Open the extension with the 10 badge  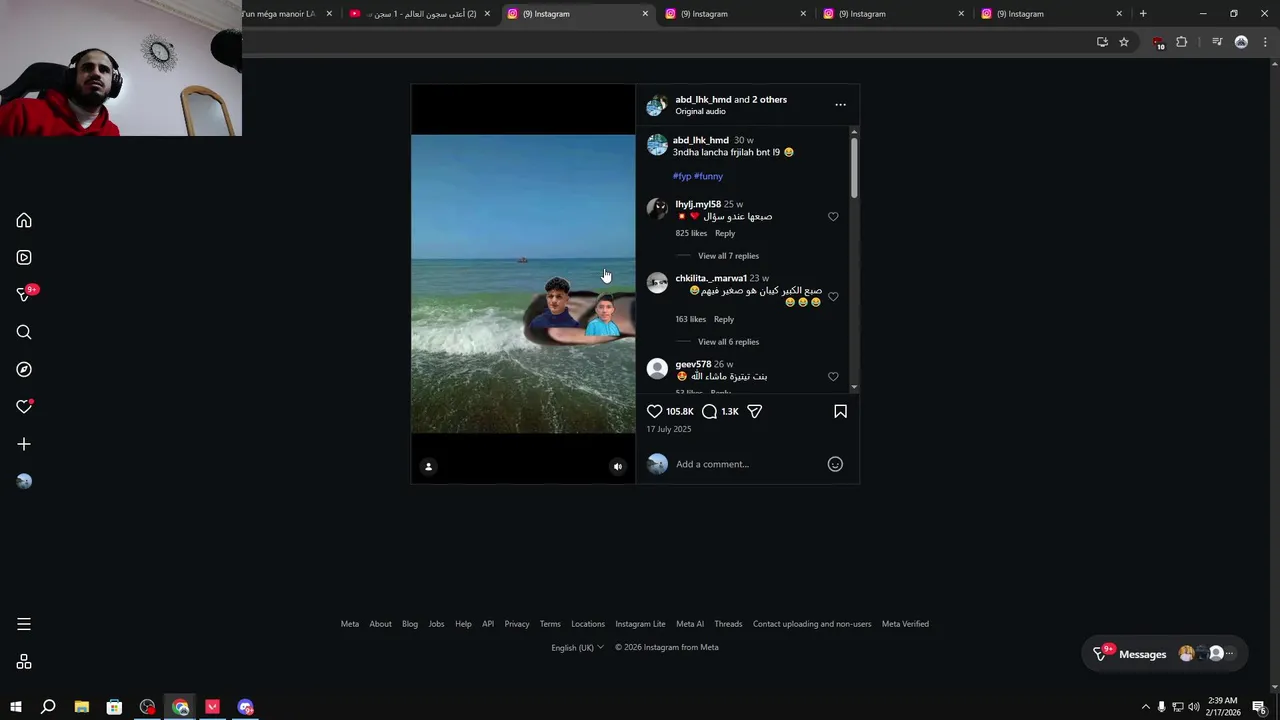click(1158, 43)
